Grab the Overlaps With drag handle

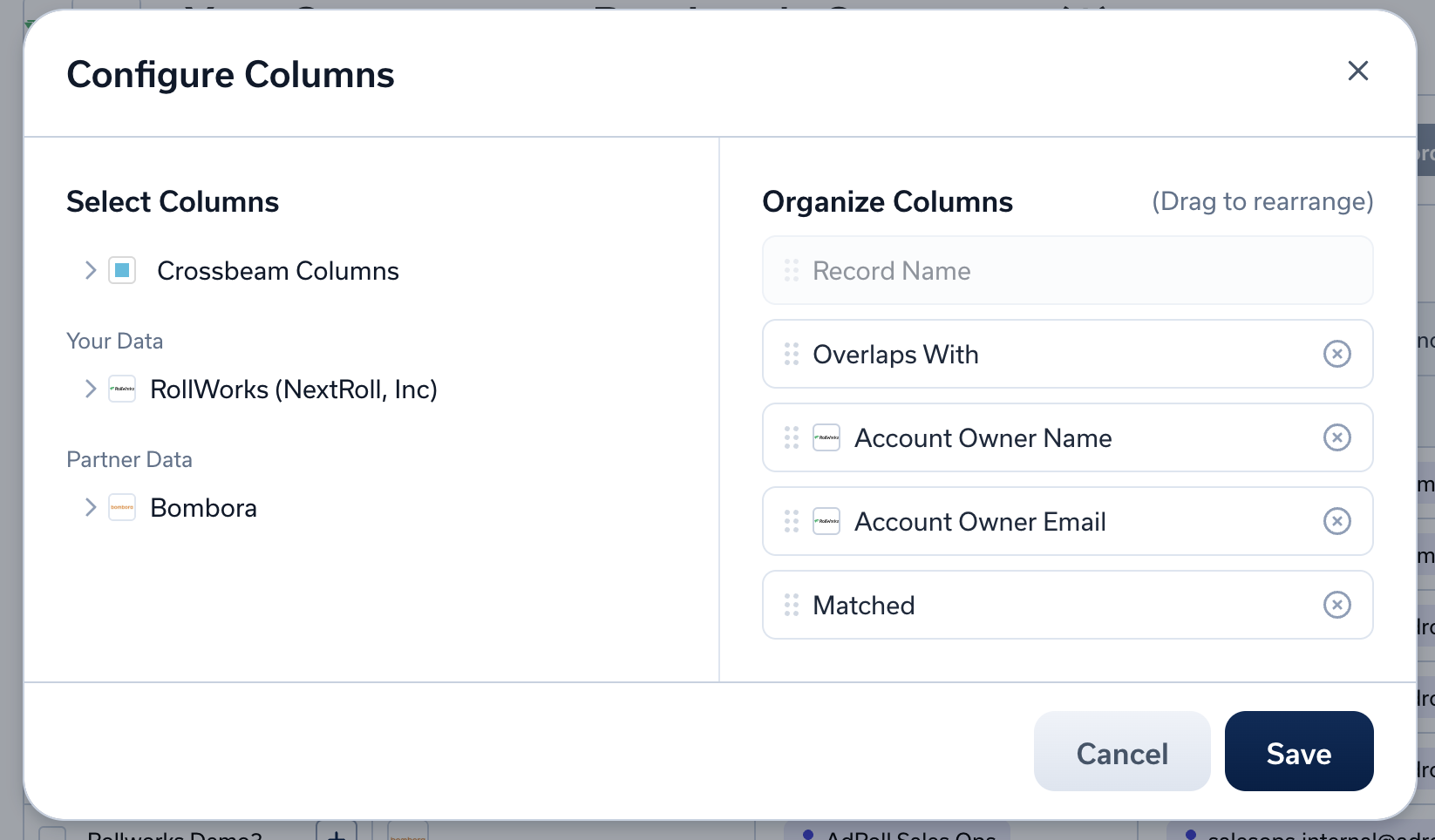point(792,354)
